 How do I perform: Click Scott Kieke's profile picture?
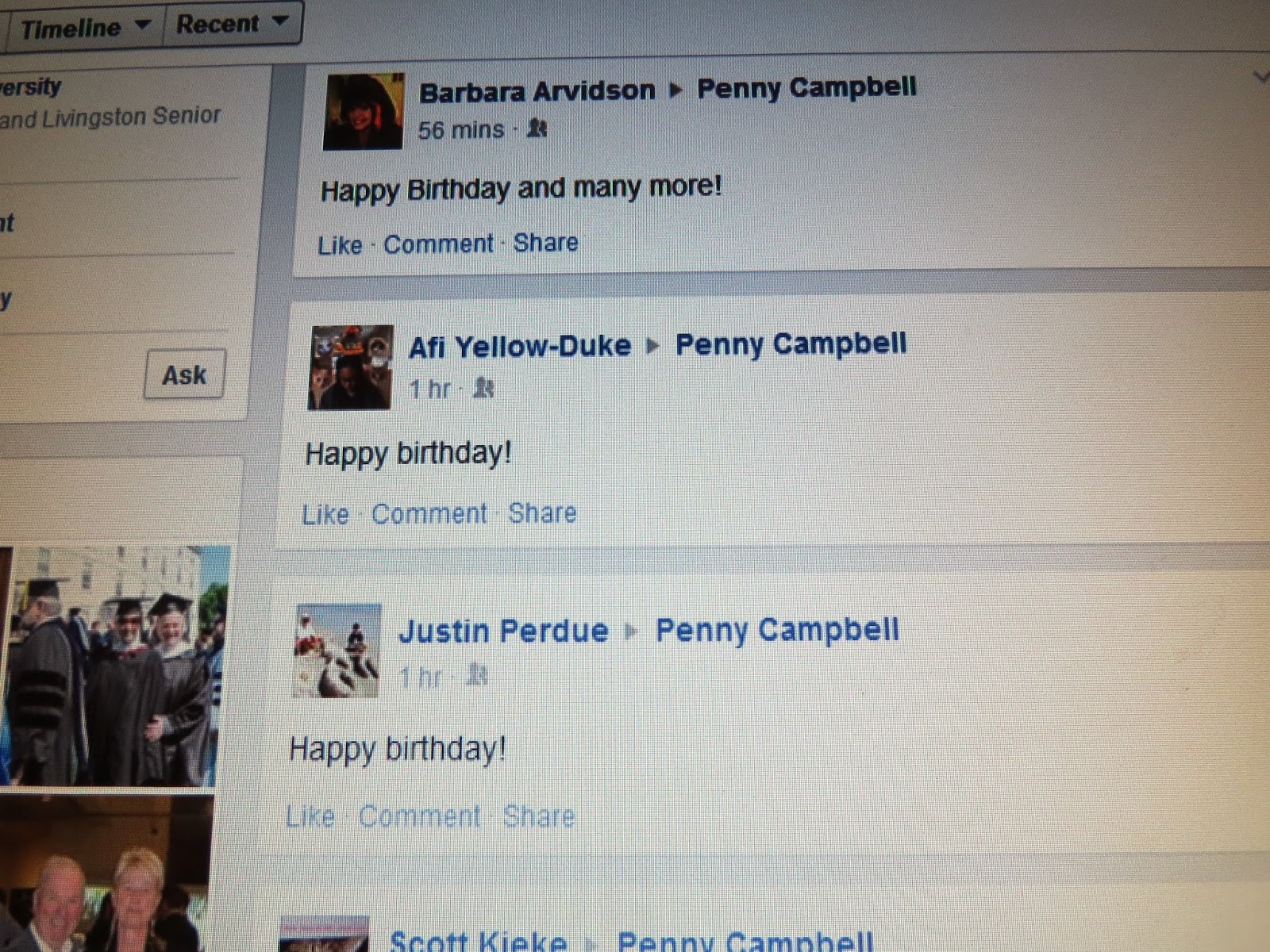point(324,934)
